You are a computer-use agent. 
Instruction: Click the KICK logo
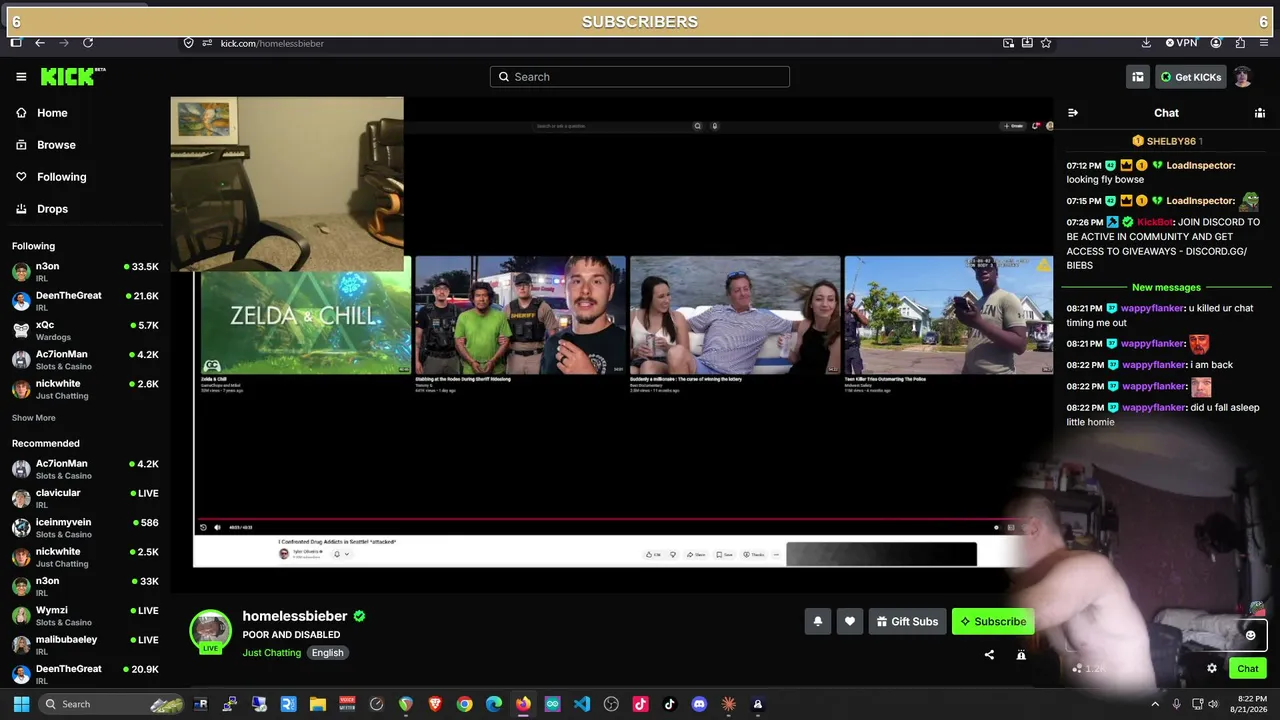72,77
